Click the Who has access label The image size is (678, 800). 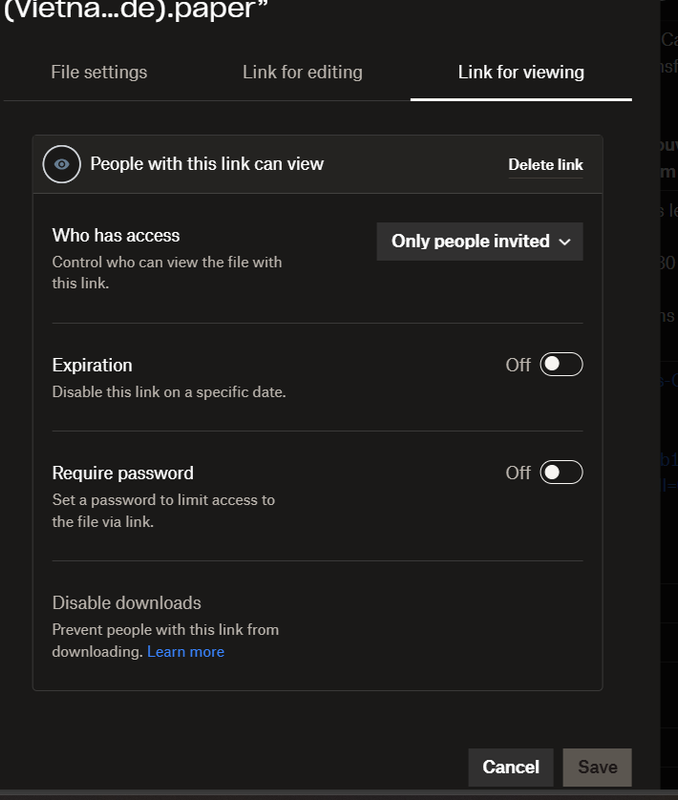point(116,236)
